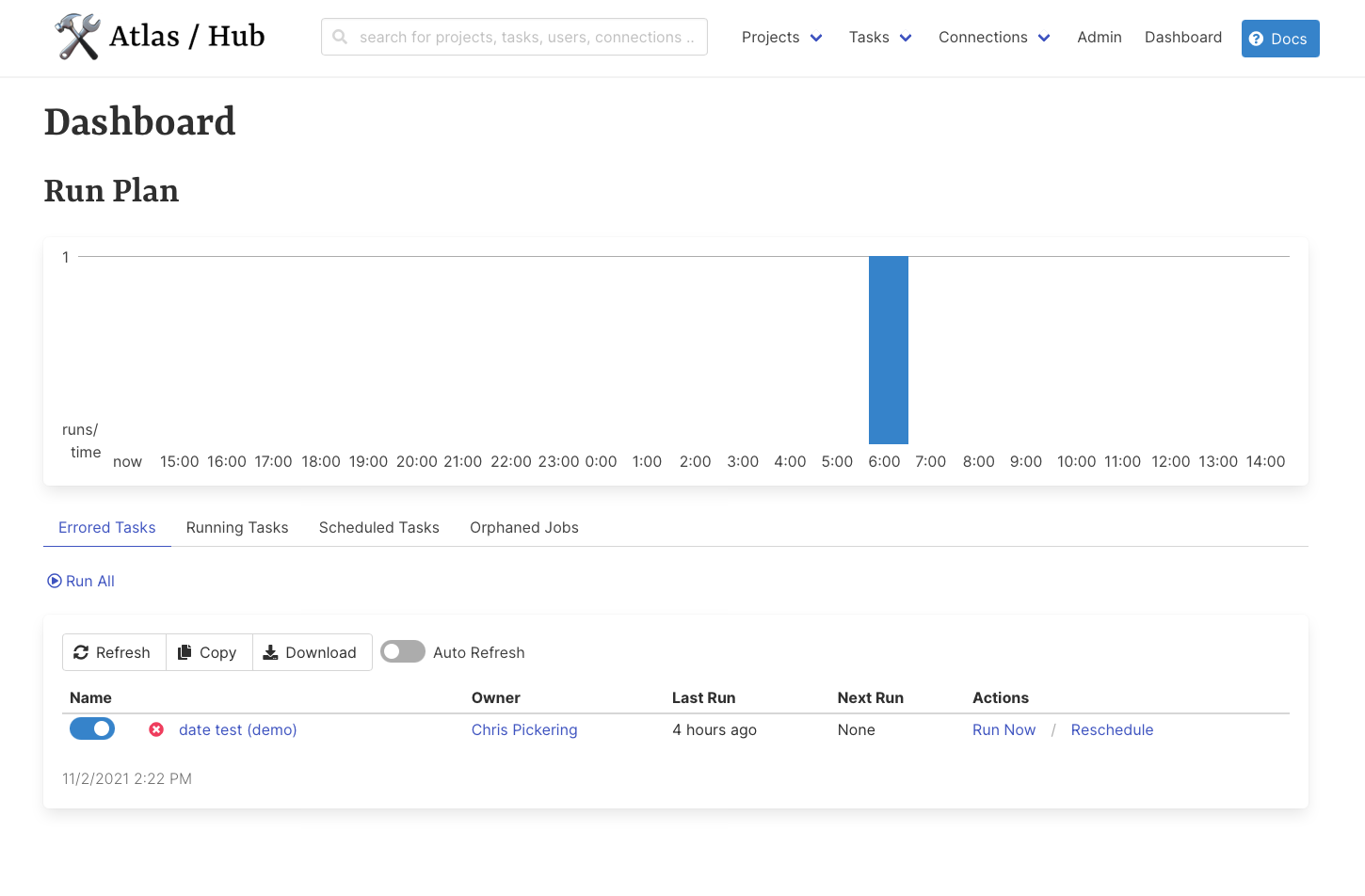This screenshot has width=1365, height=896.
Task: Click the Refresh circular arrows icon
Action: coord(81,652)
